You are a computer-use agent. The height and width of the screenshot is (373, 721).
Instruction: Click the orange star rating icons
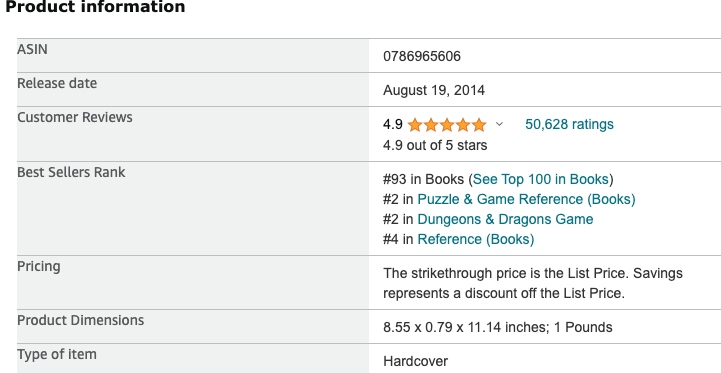[447, 125]
